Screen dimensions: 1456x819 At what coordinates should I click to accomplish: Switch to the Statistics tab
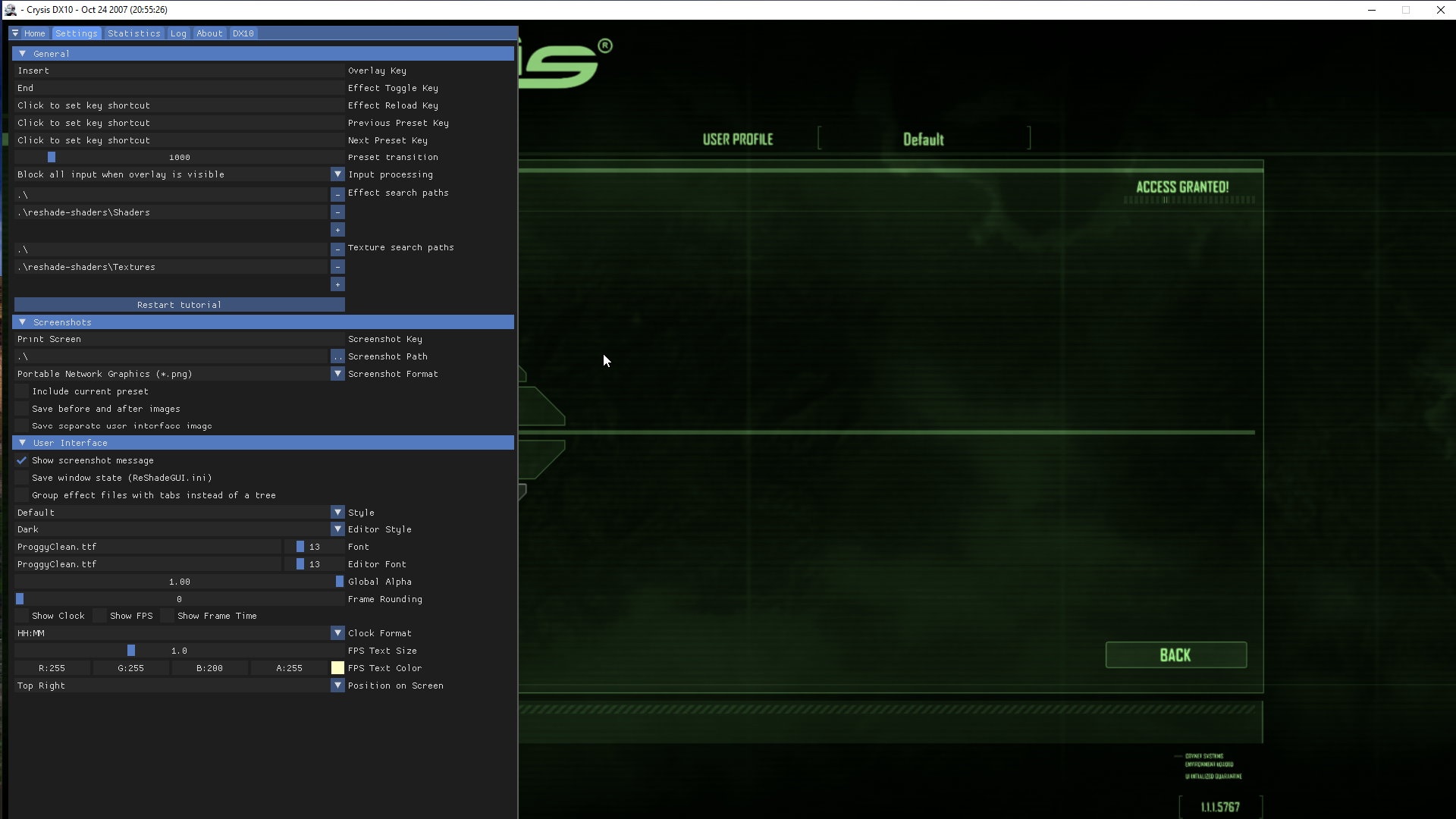[x=133, y=33]
